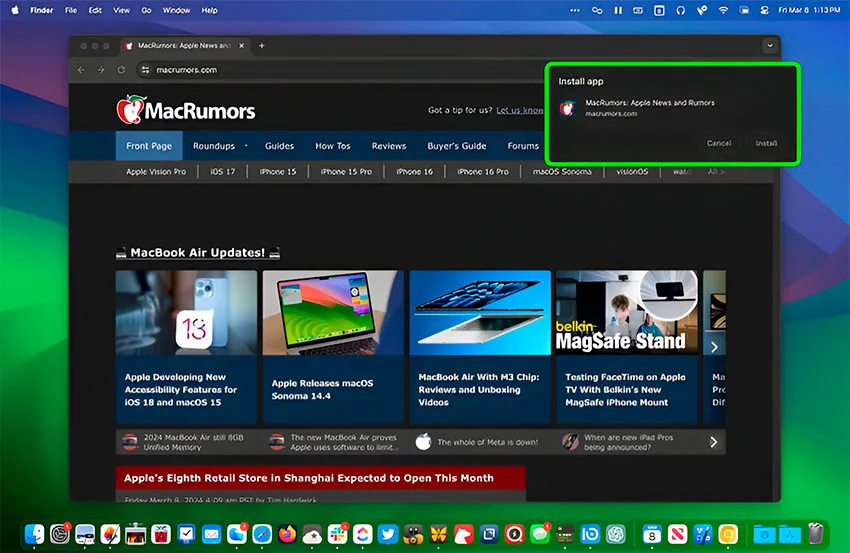Open site information icon in the address bar

click(x=145, y=70)
